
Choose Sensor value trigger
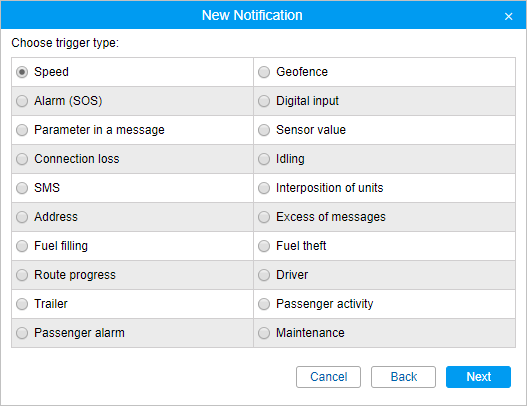(264, 130)
